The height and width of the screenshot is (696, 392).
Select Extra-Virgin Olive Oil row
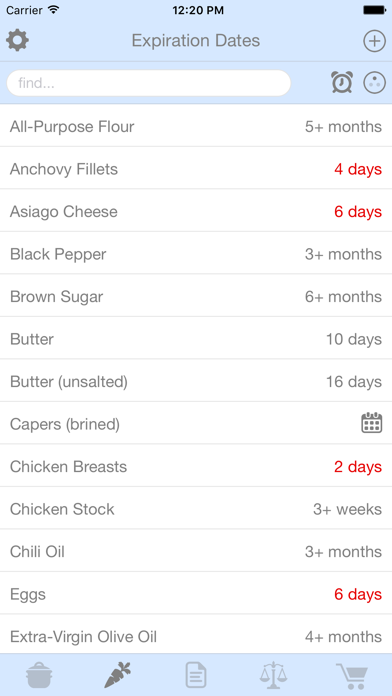point(196,637)
